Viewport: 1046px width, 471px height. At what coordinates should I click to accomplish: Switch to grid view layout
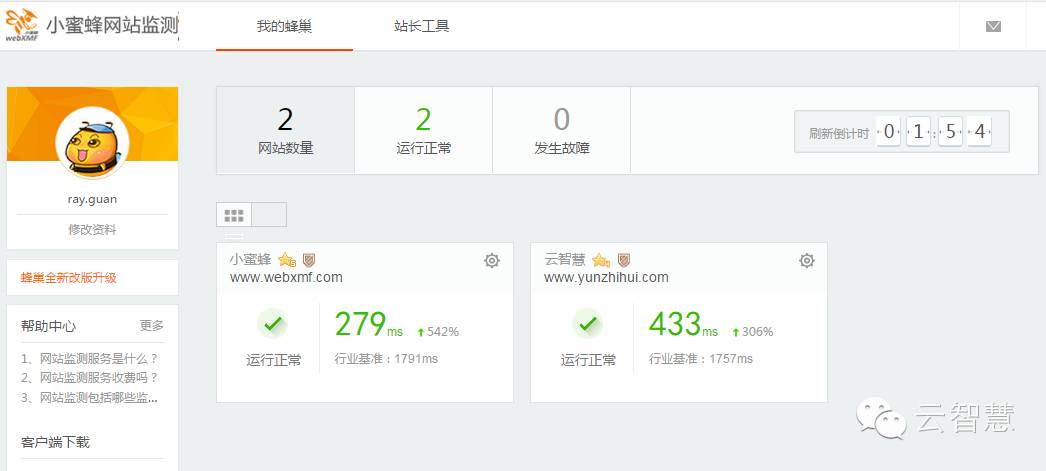[233, 215]
